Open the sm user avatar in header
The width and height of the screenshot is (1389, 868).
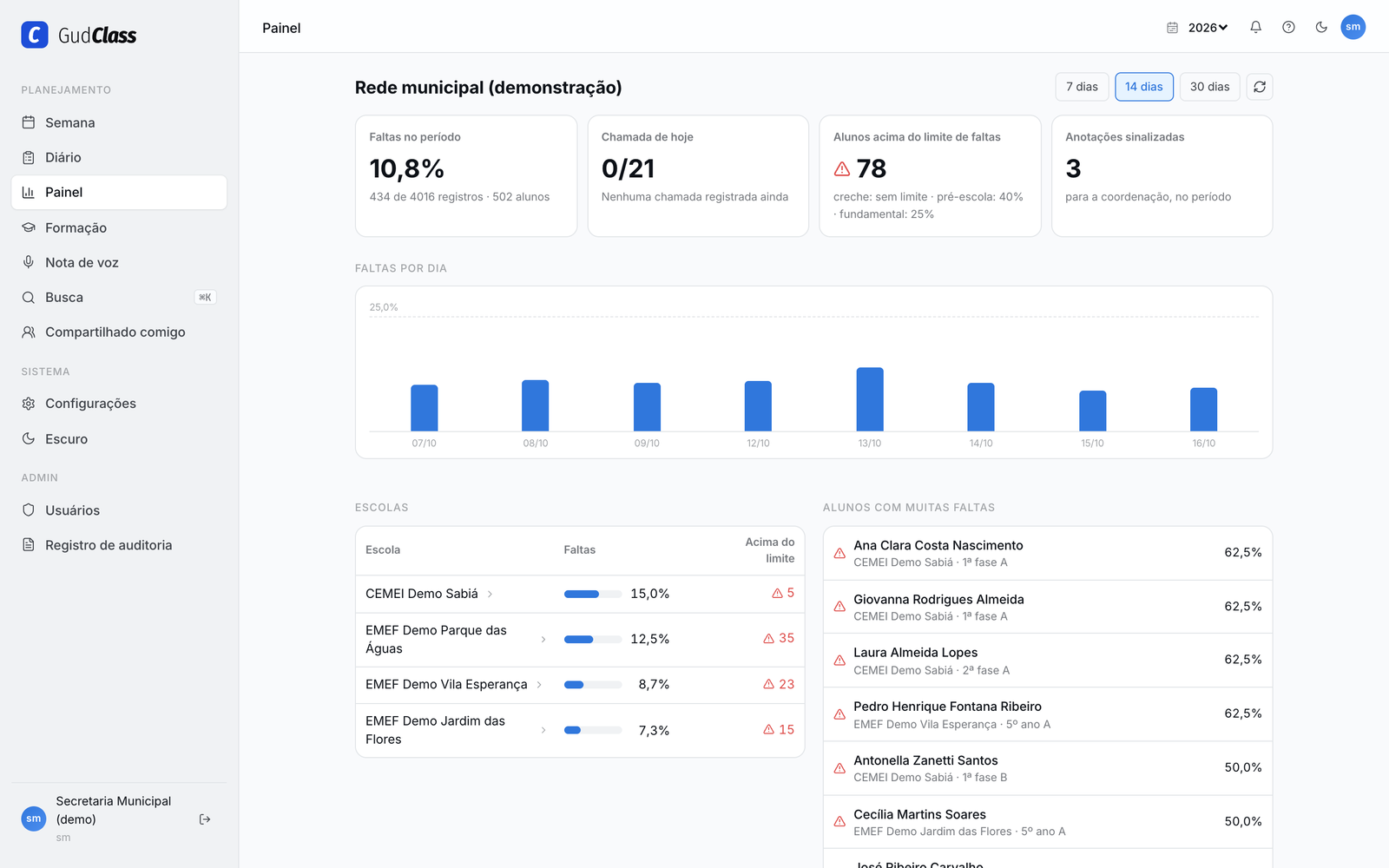coord(1353,27)
